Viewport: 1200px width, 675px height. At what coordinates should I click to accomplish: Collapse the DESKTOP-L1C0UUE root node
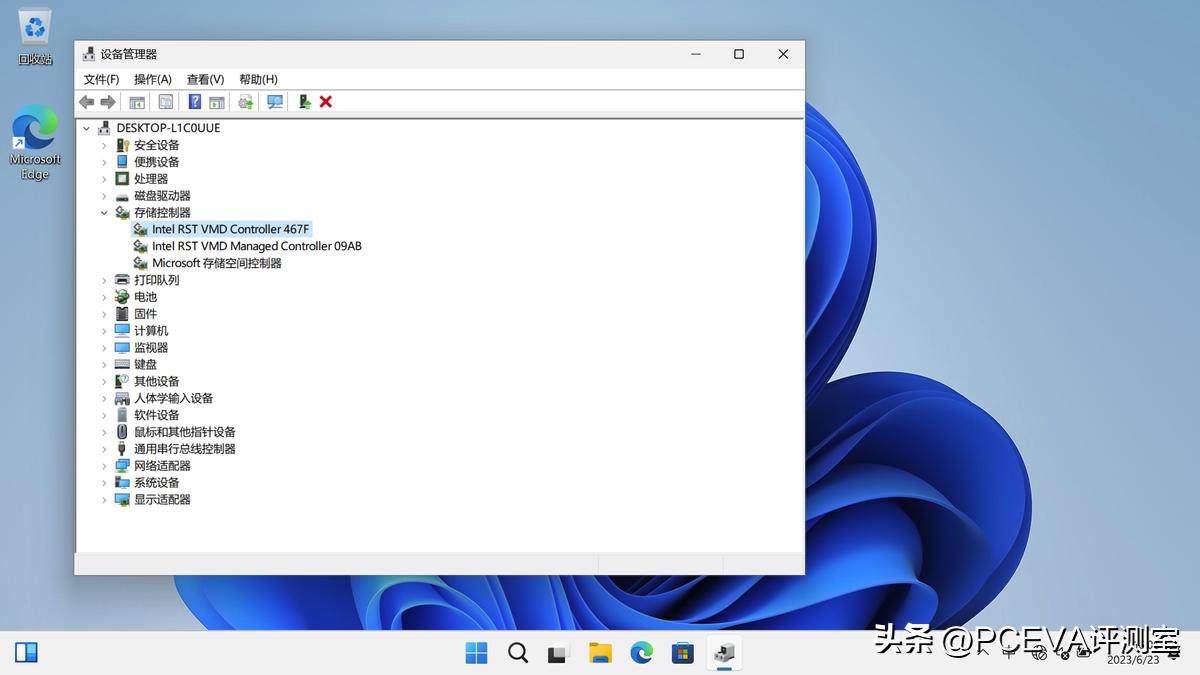pos(86,128)
